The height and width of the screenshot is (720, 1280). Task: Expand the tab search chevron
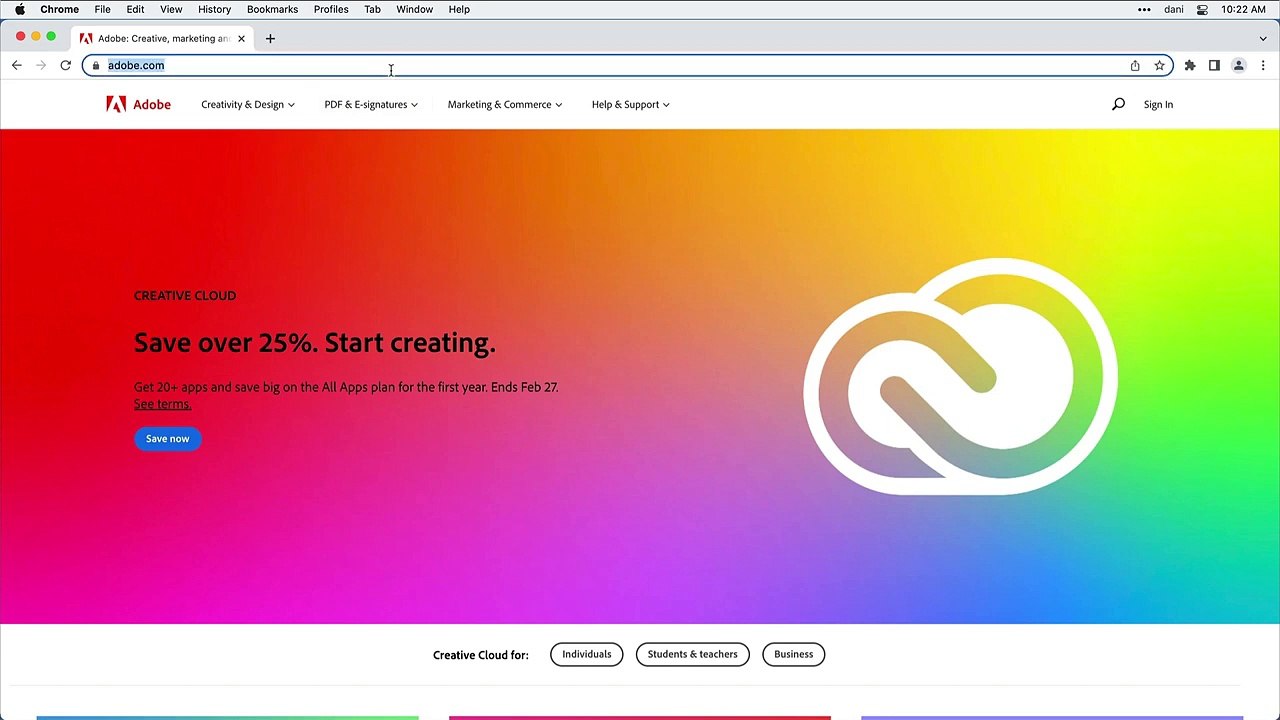(1263, 38)
